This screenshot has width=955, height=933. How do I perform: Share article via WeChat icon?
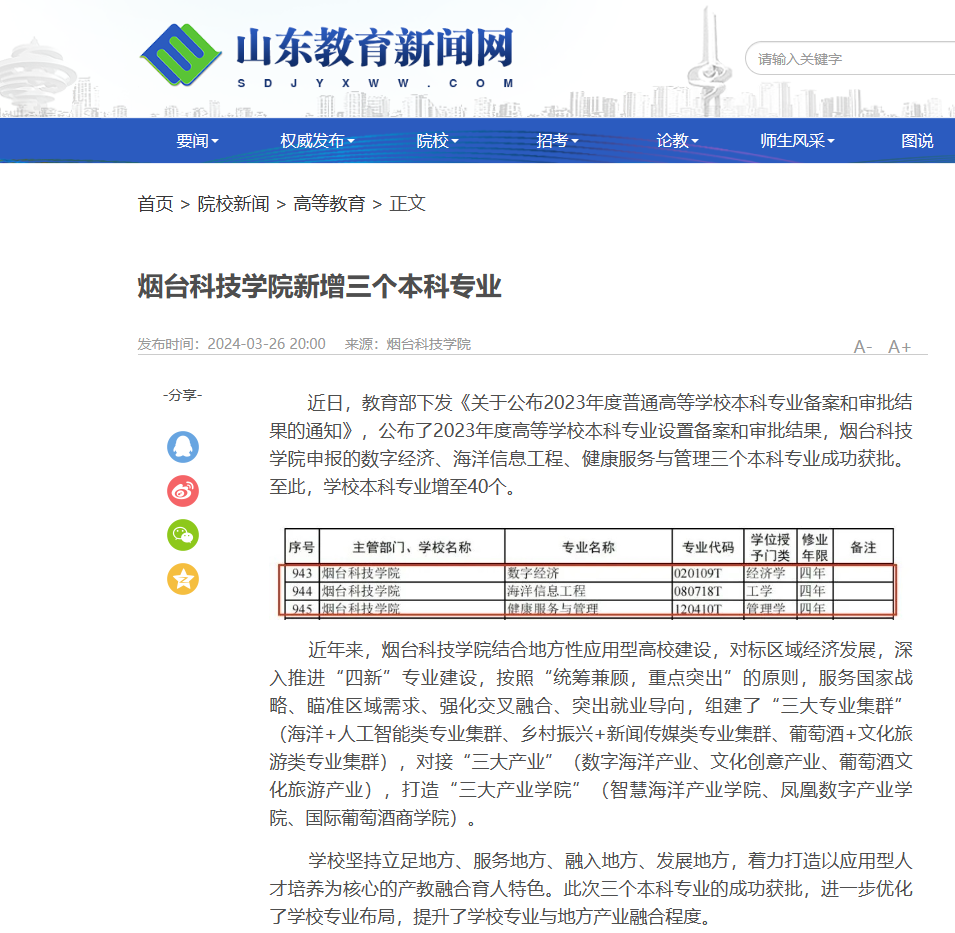click(x=183, y=535)
